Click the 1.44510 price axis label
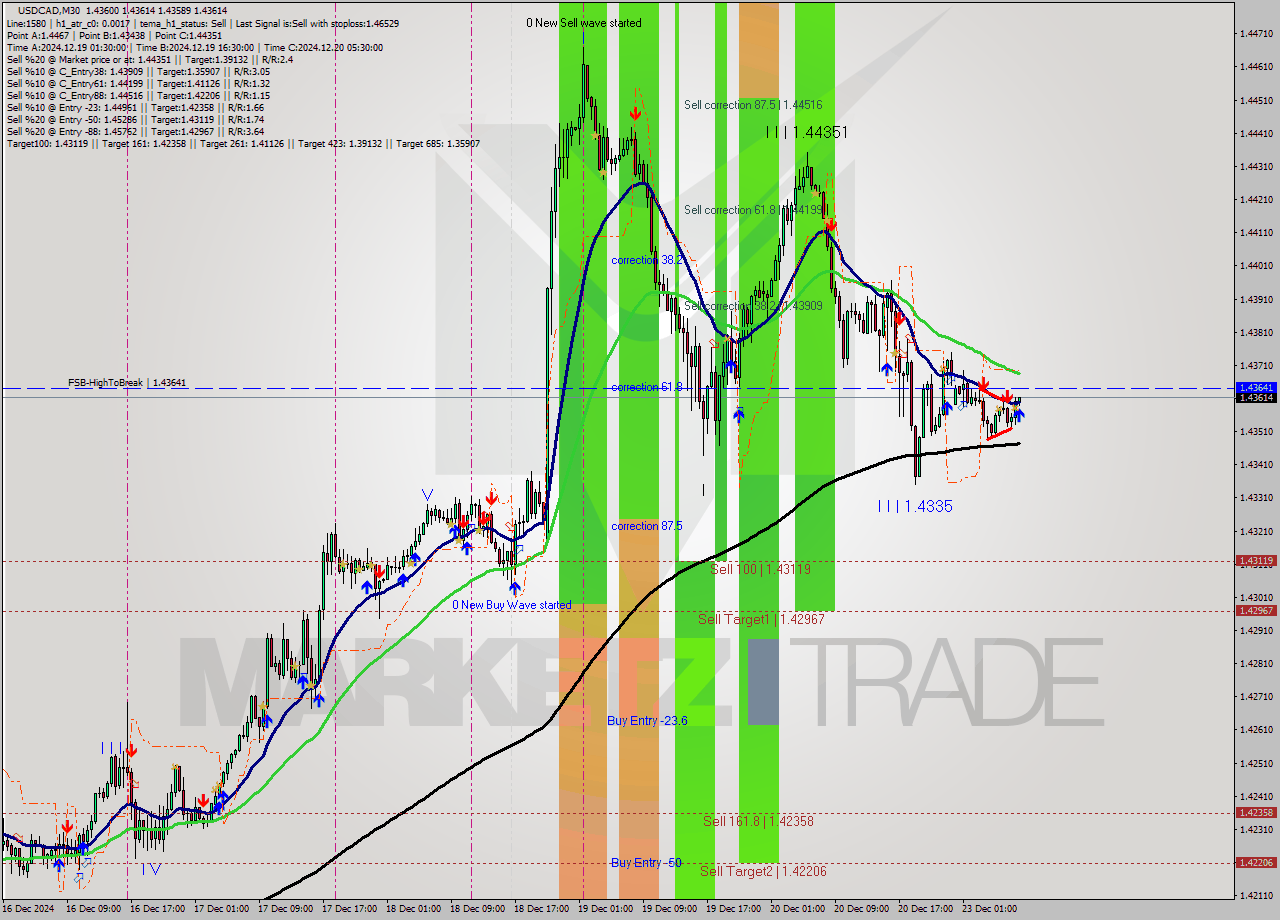The width and height of the screenshot is (1280, 920). (1256, 100)
